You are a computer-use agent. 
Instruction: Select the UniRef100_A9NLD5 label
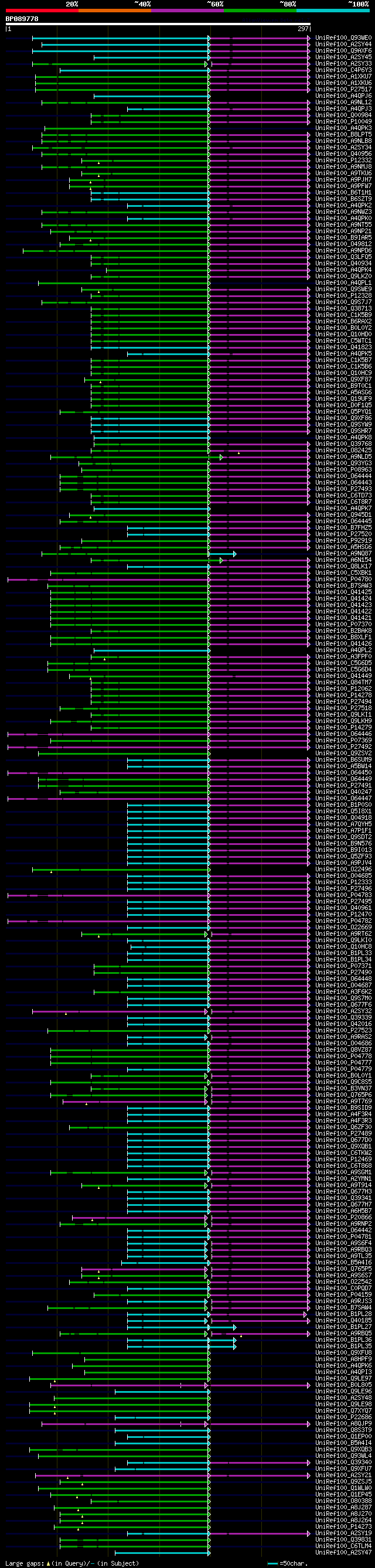coord(343,457)
